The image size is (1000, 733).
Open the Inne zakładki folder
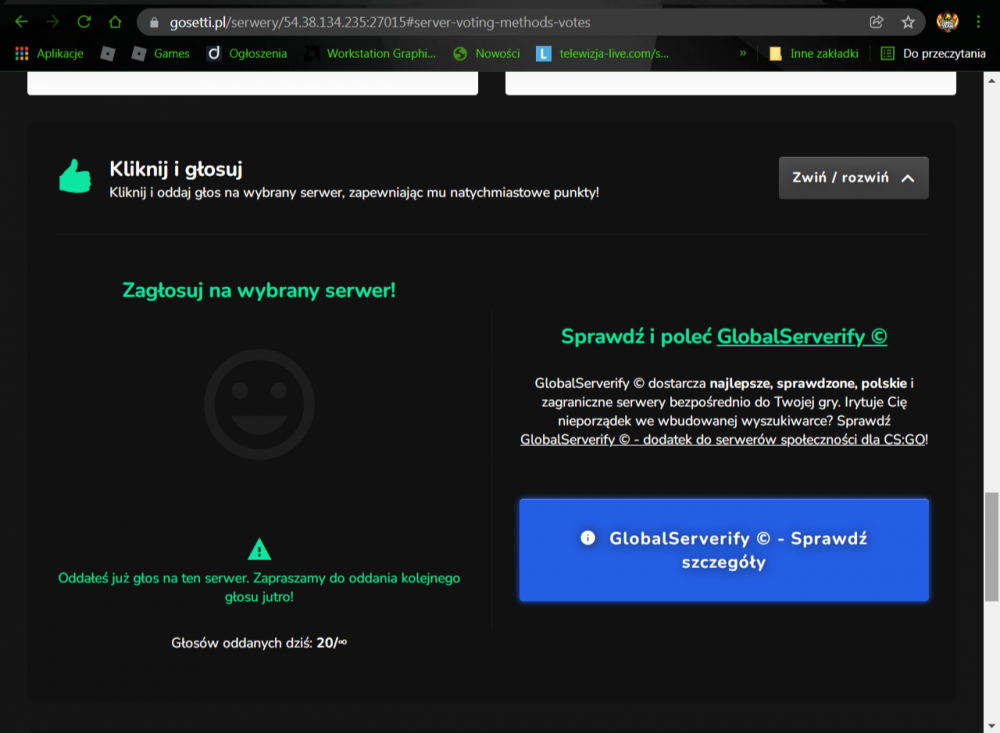[x=814, y=54]
